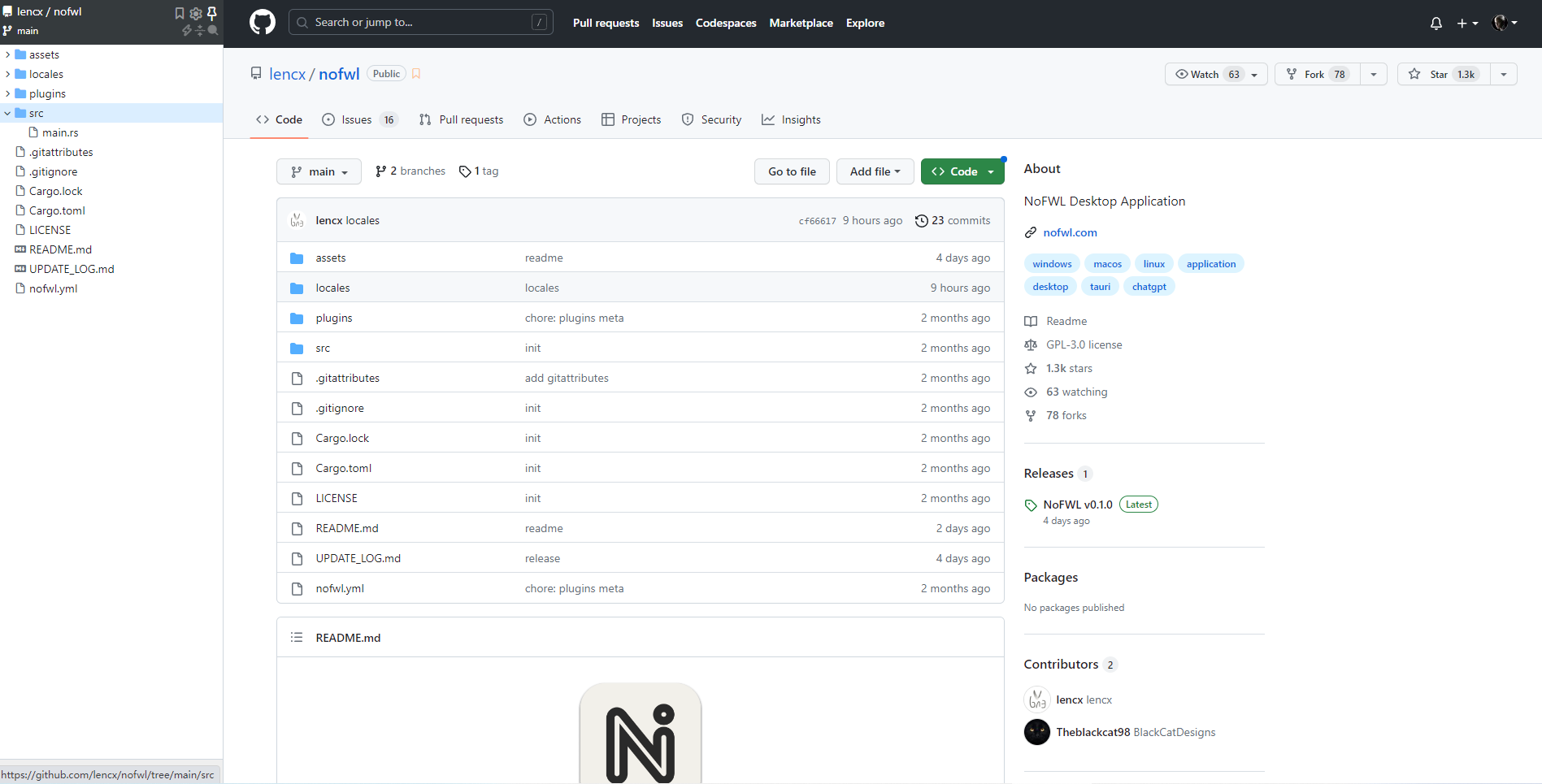Open the plus create-new dropdown in header
Screen dimensions: 1542x784
1468,24
